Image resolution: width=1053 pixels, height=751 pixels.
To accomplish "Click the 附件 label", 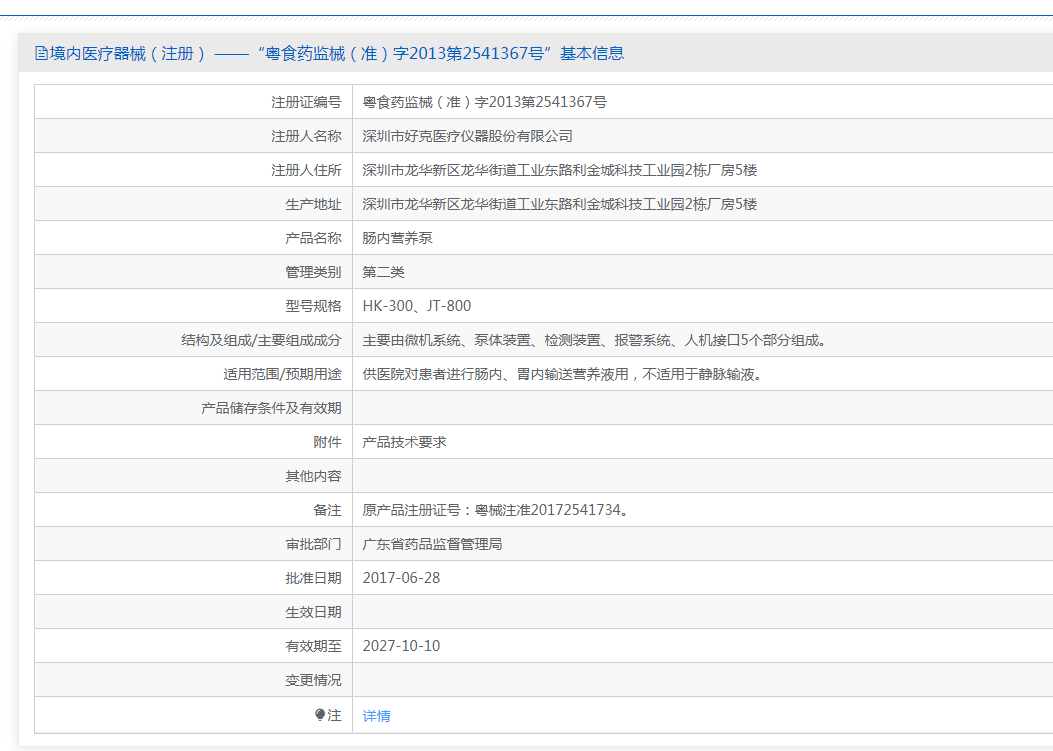I will coord(327,442).
